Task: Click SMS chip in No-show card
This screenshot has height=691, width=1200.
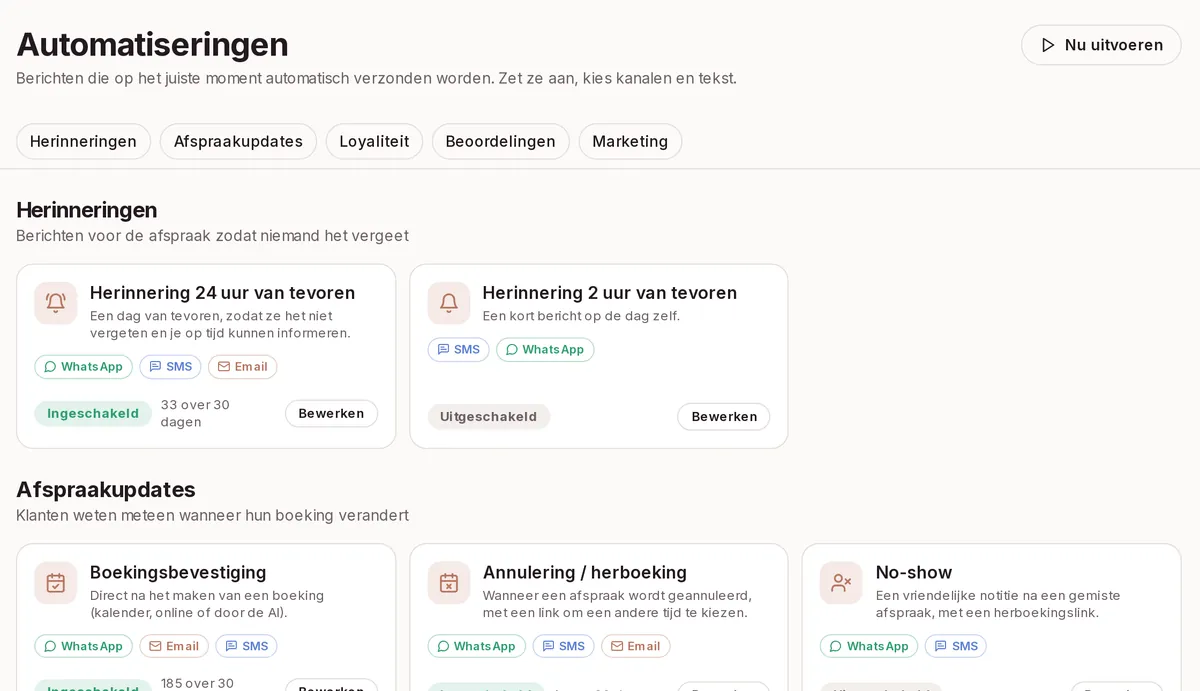Action: point(955,646)
